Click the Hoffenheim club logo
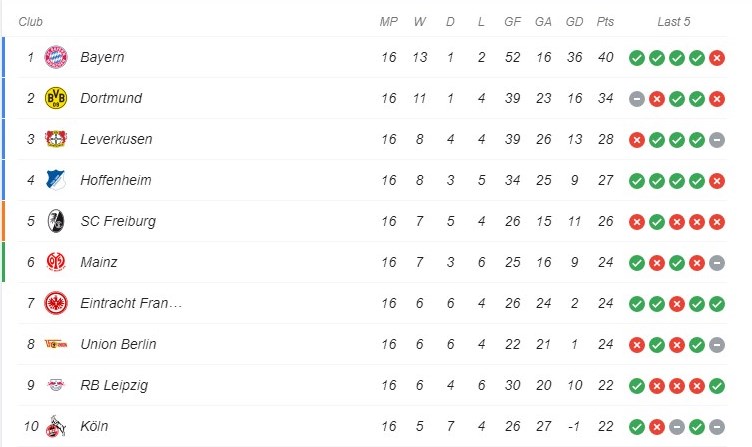This screenshot has width=752, height=447. (56, 180)
